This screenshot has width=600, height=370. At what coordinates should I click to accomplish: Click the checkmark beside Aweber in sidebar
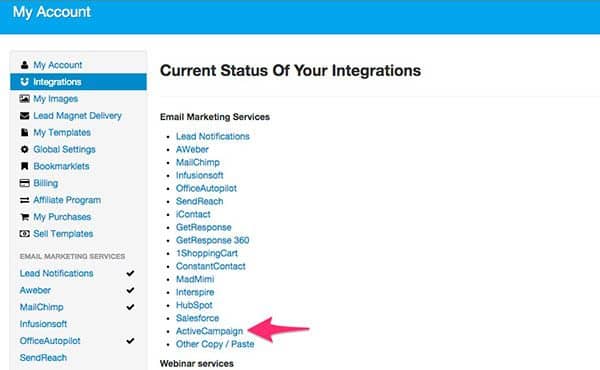(130, 290)
